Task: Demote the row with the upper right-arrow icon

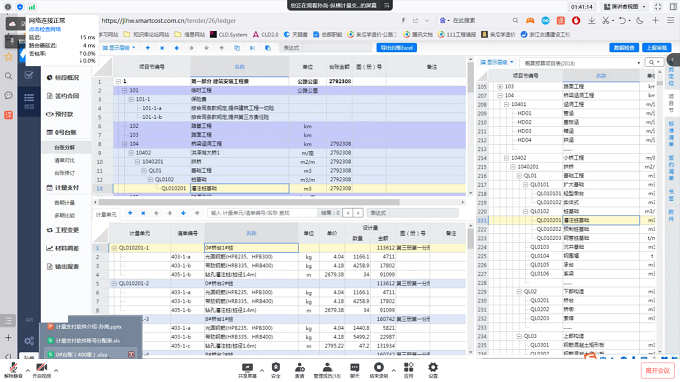Action: click(x=191, y=48)
